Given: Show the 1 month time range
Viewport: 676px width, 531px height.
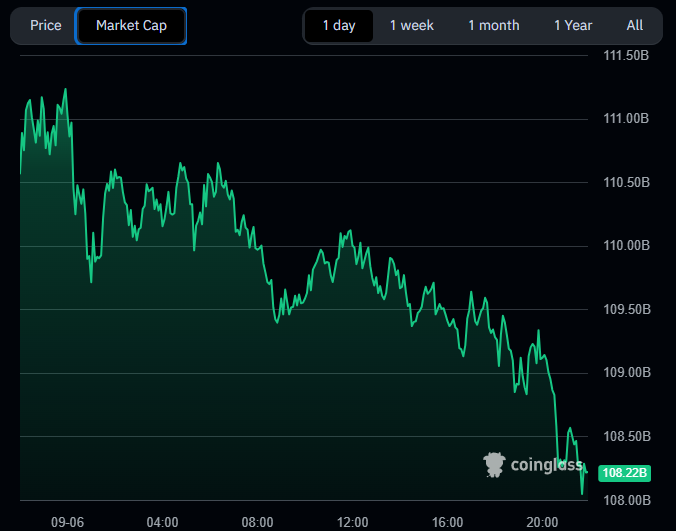Looking at the screenshot, I should coord(494,26).
